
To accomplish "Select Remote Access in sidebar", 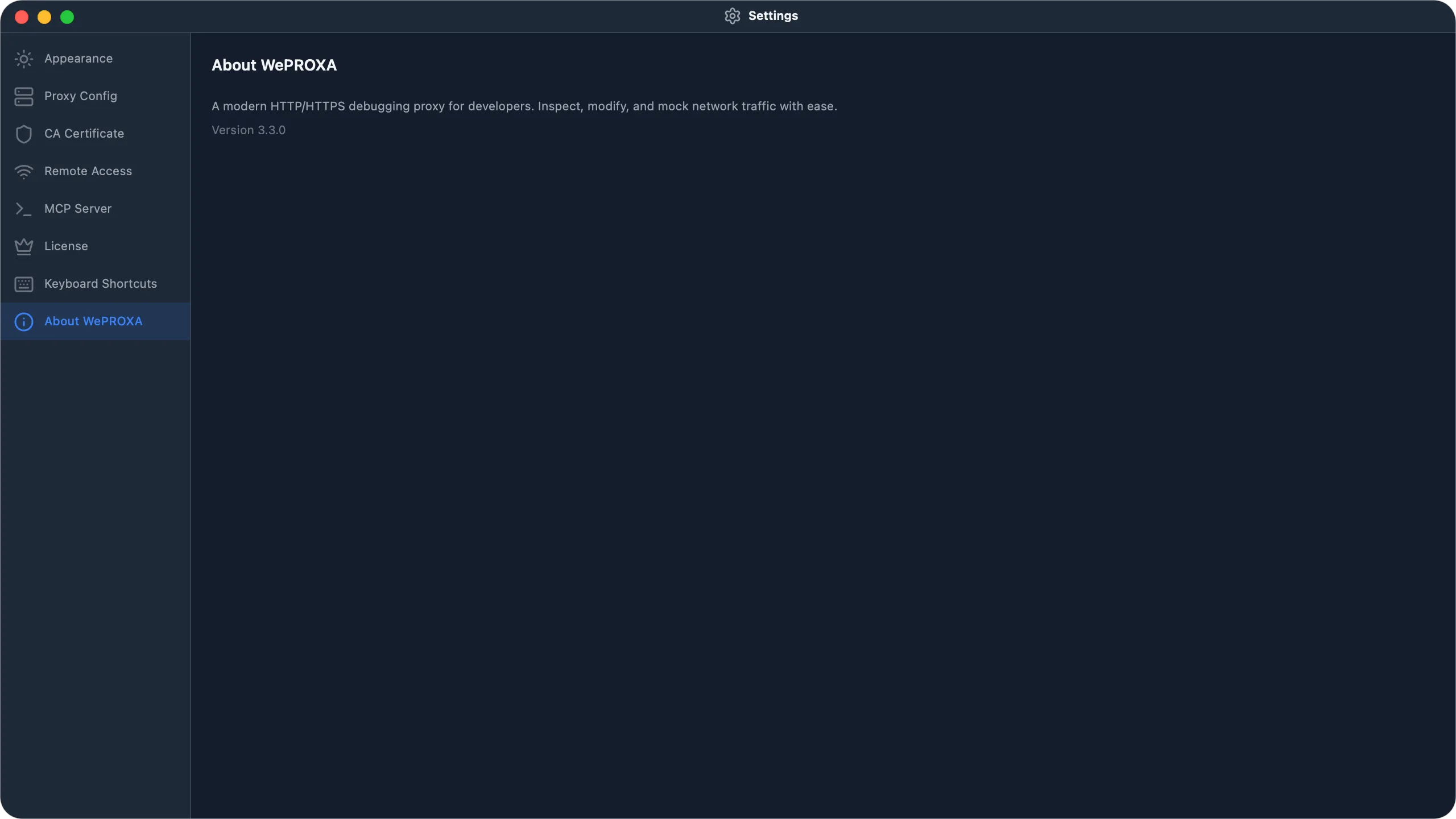I will point(96,172).
